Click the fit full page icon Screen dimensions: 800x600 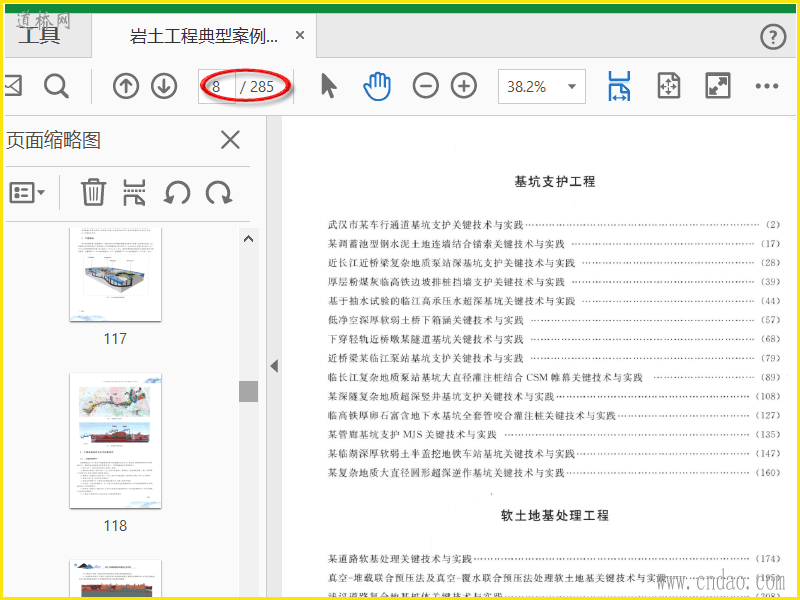pos(668,86)
